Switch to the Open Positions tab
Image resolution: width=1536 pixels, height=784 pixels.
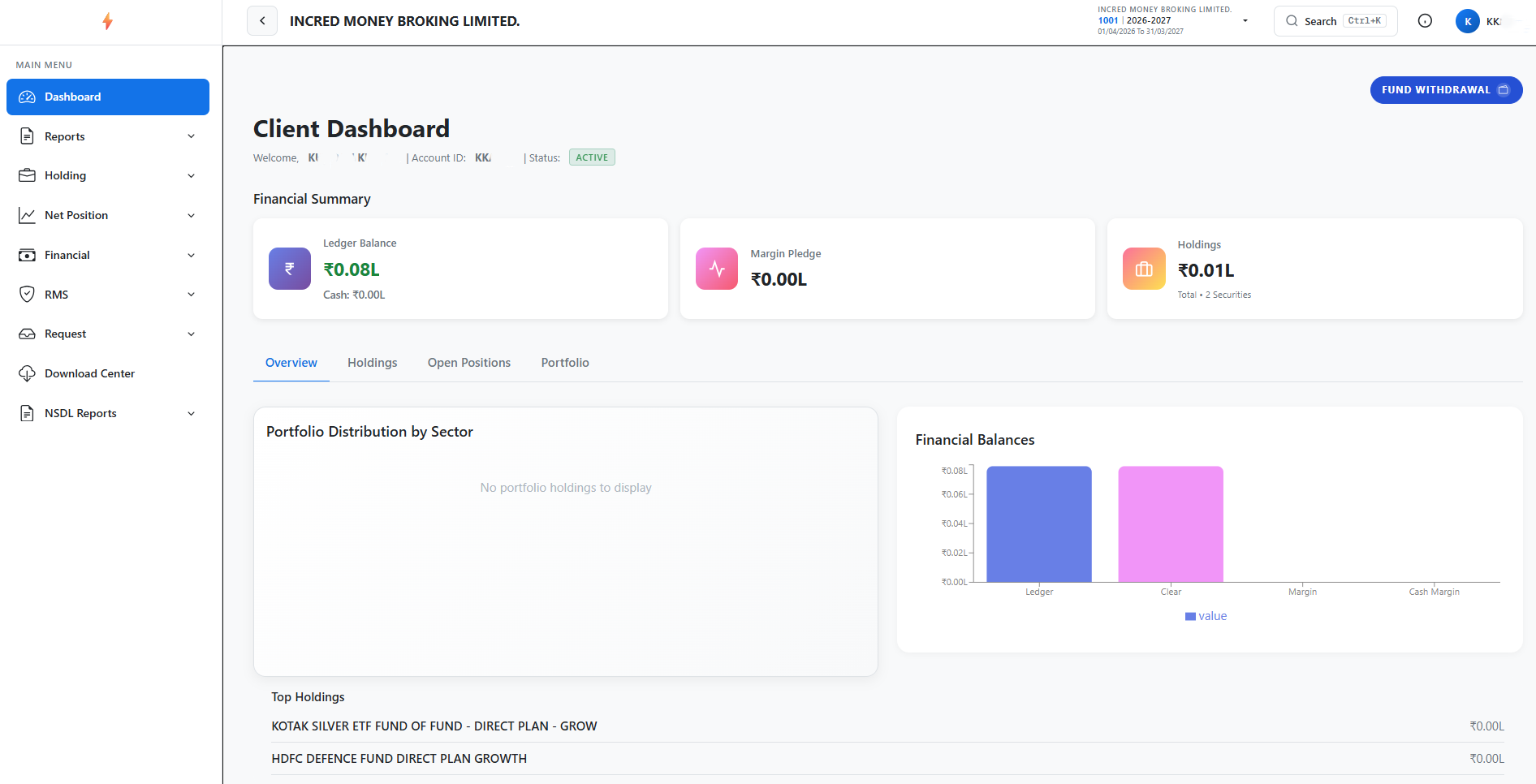click(469, 363)
